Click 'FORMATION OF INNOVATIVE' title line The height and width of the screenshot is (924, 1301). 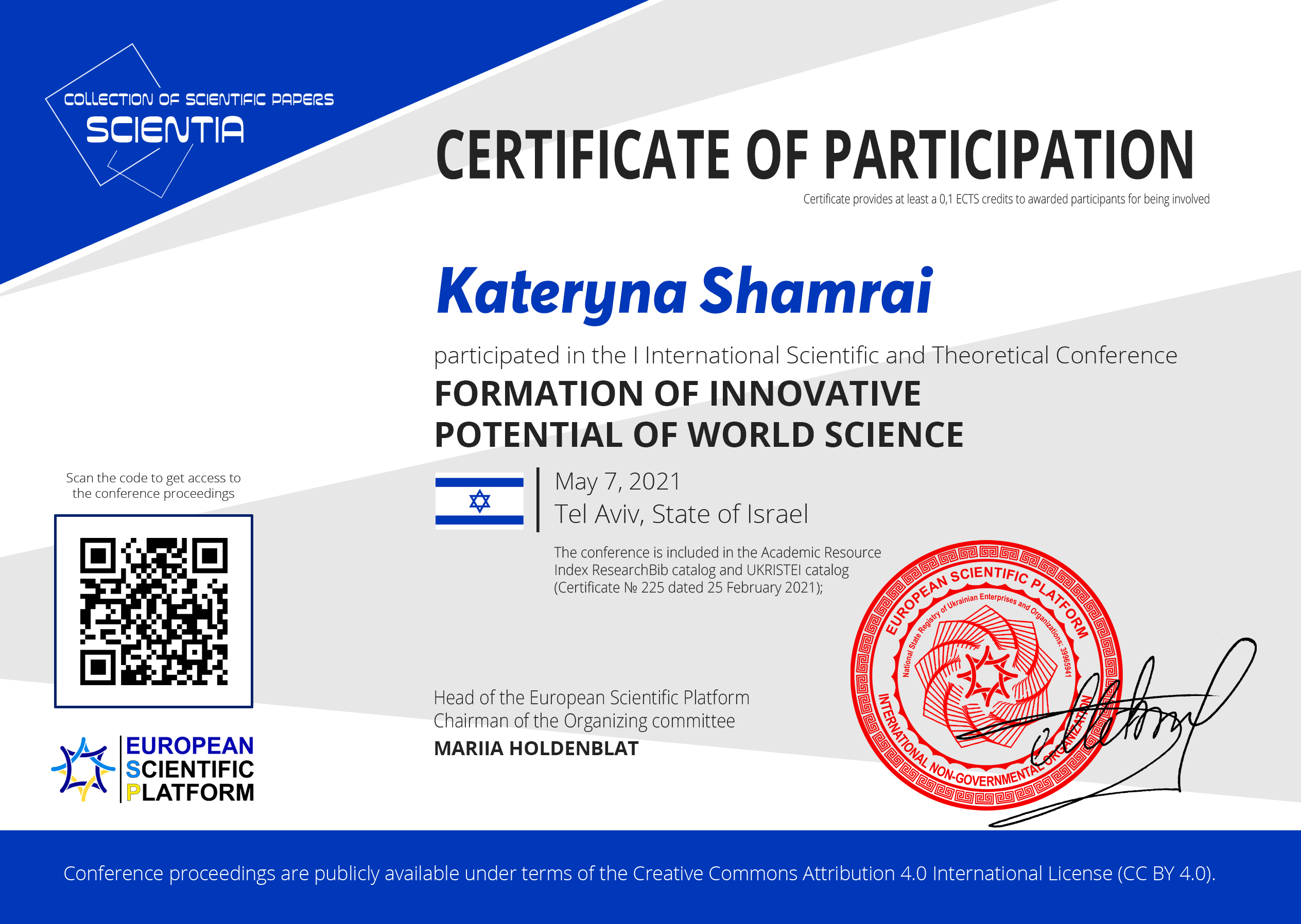[x=677, y=394]
